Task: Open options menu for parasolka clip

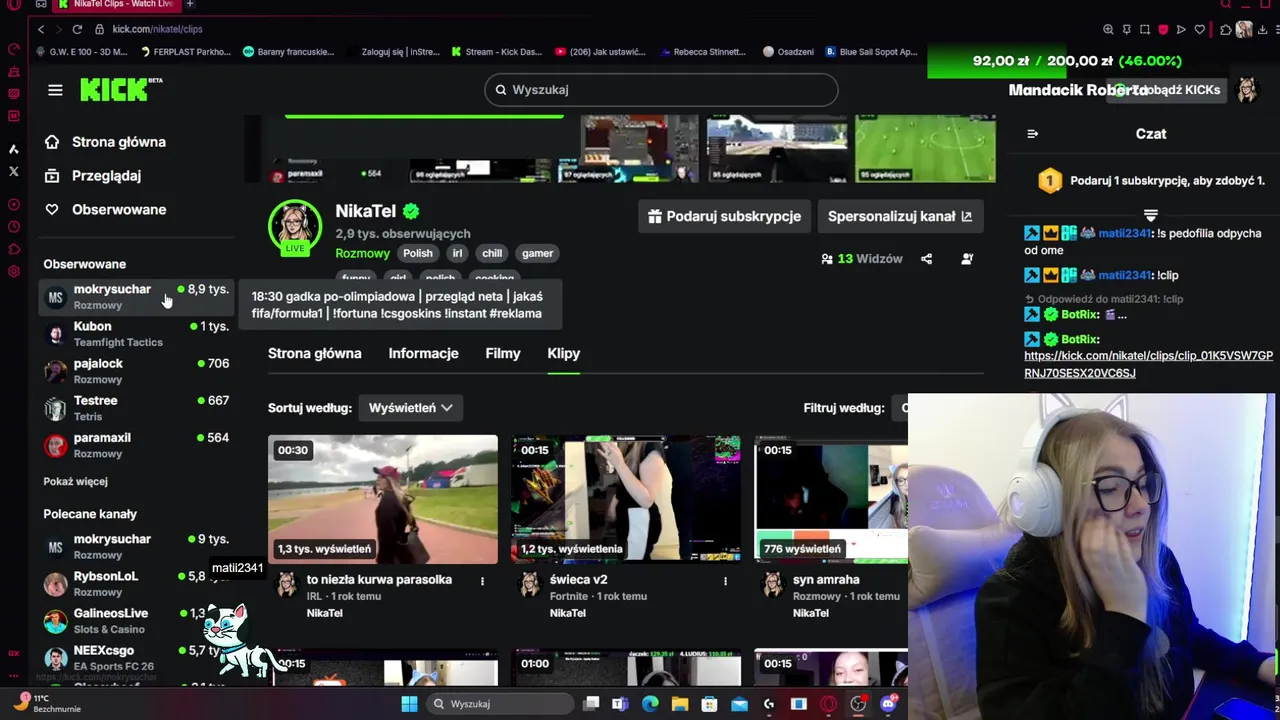Action: (482, 581)
